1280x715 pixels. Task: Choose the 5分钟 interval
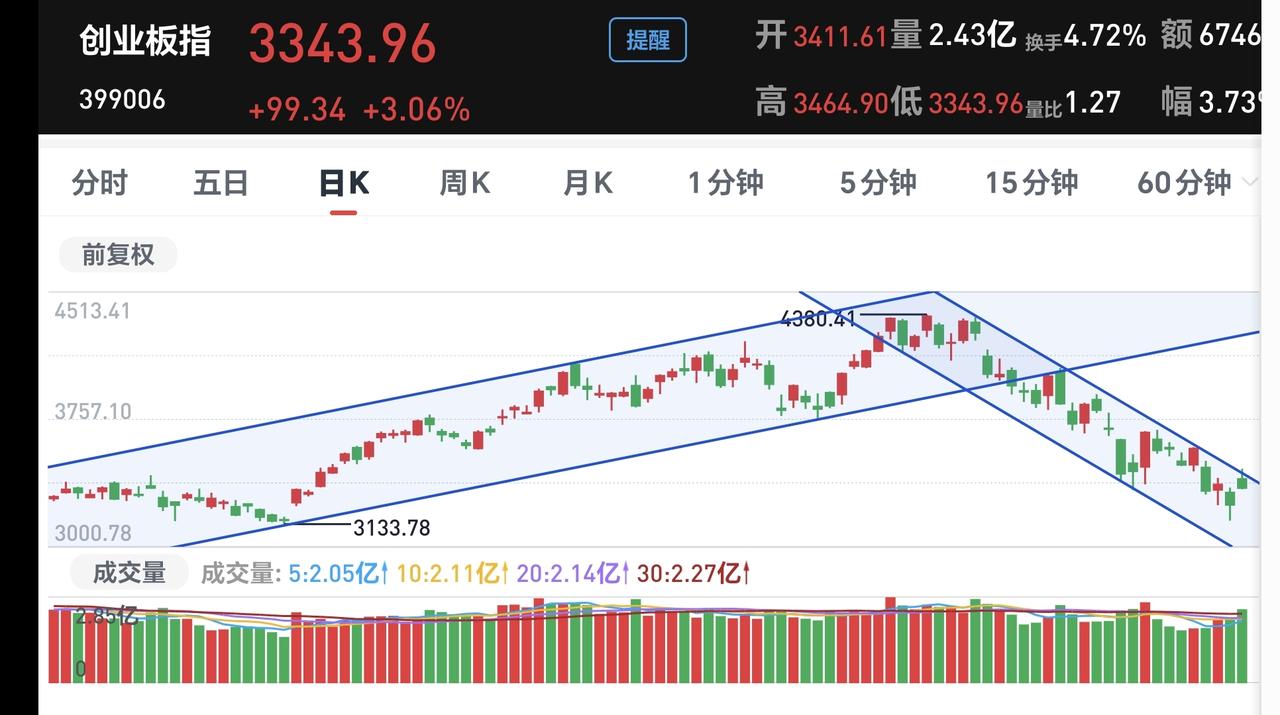click(x=878, y=183)
